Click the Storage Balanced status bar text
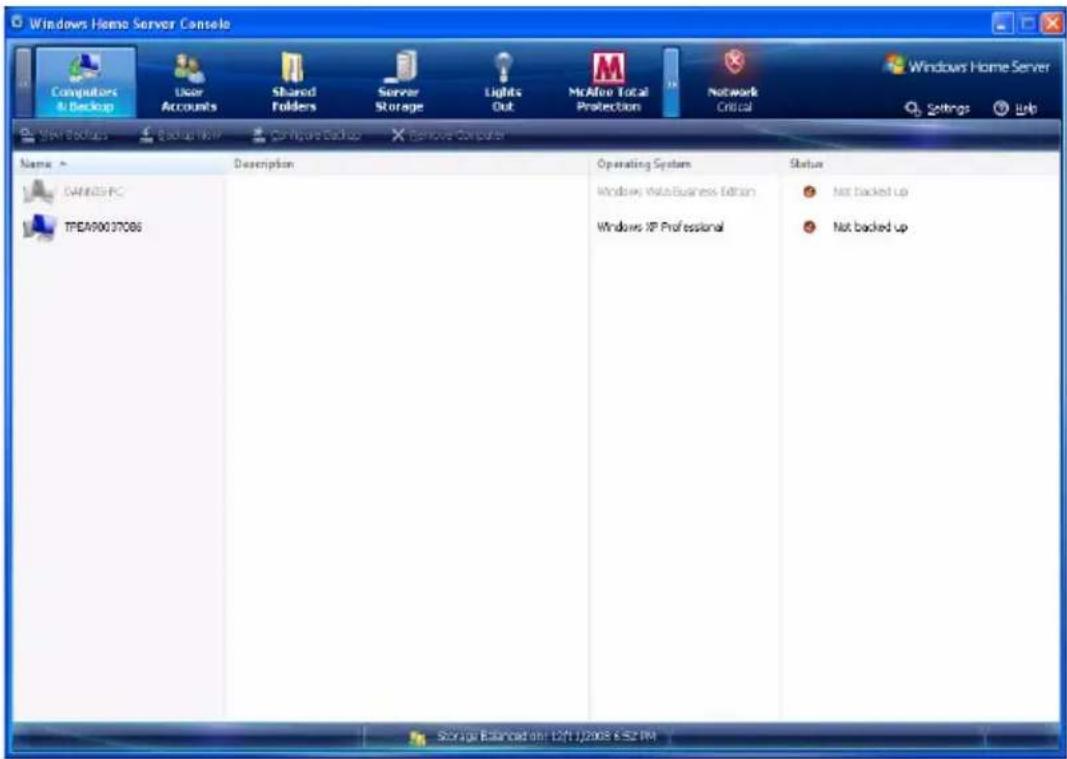Image resolution: width=1067 pixels, height=759 pixels. click(546, 737)
